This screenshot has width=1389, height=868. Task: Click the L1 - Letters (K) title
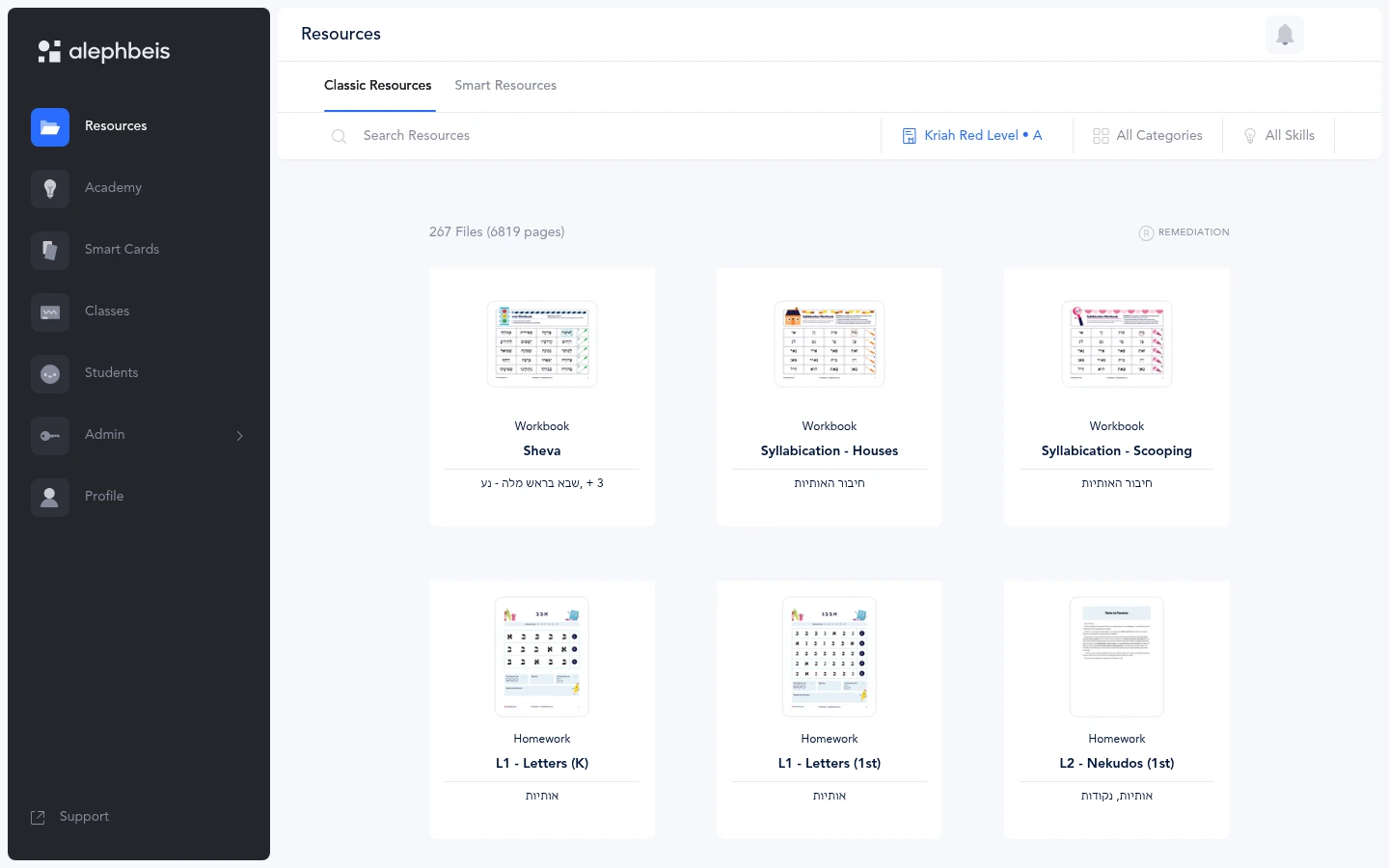click(x=542, y=764)
